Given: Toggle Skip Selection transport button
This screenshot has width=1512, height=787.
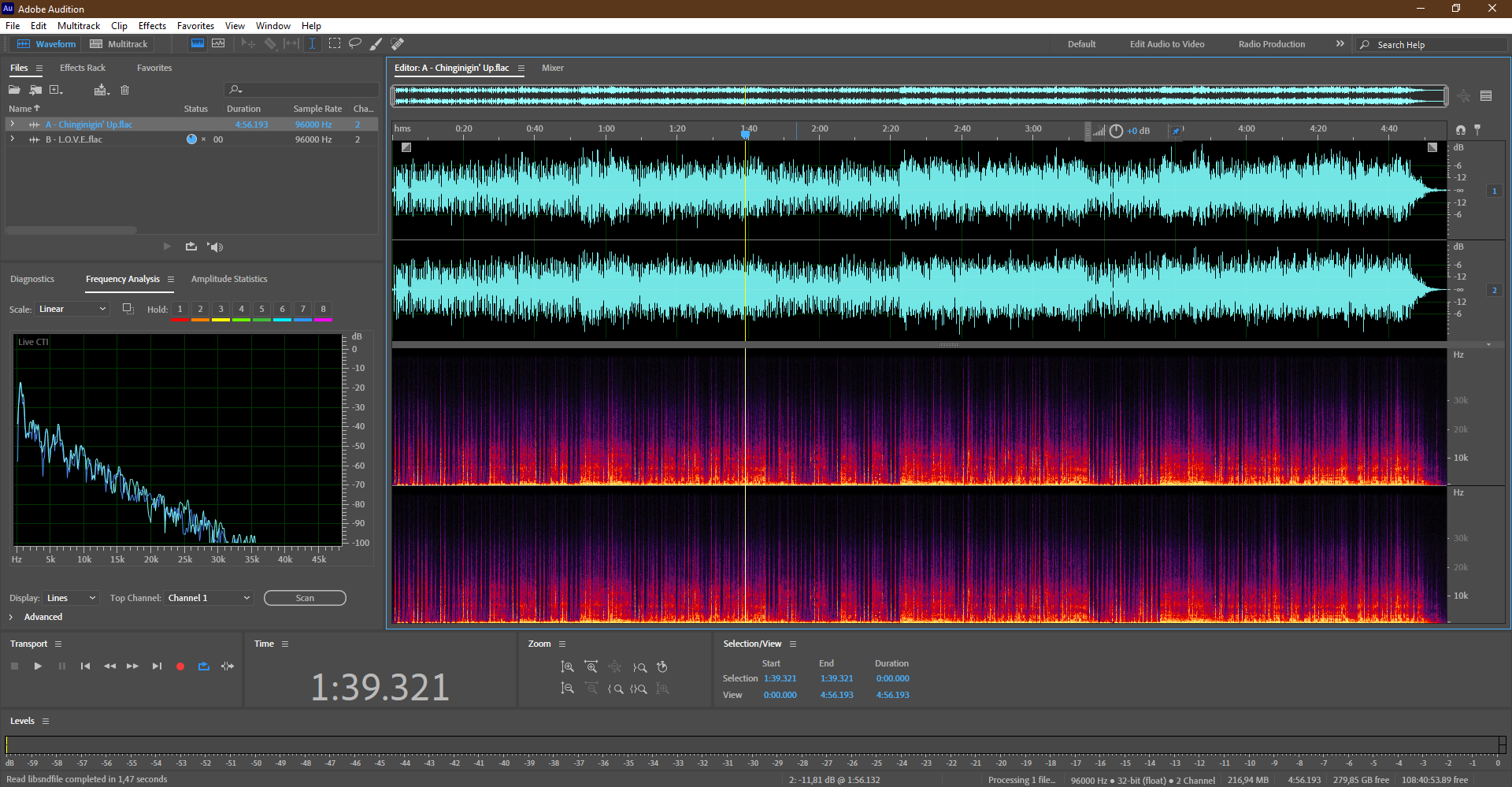Looking at the screenshot, I should pos(228,666).
